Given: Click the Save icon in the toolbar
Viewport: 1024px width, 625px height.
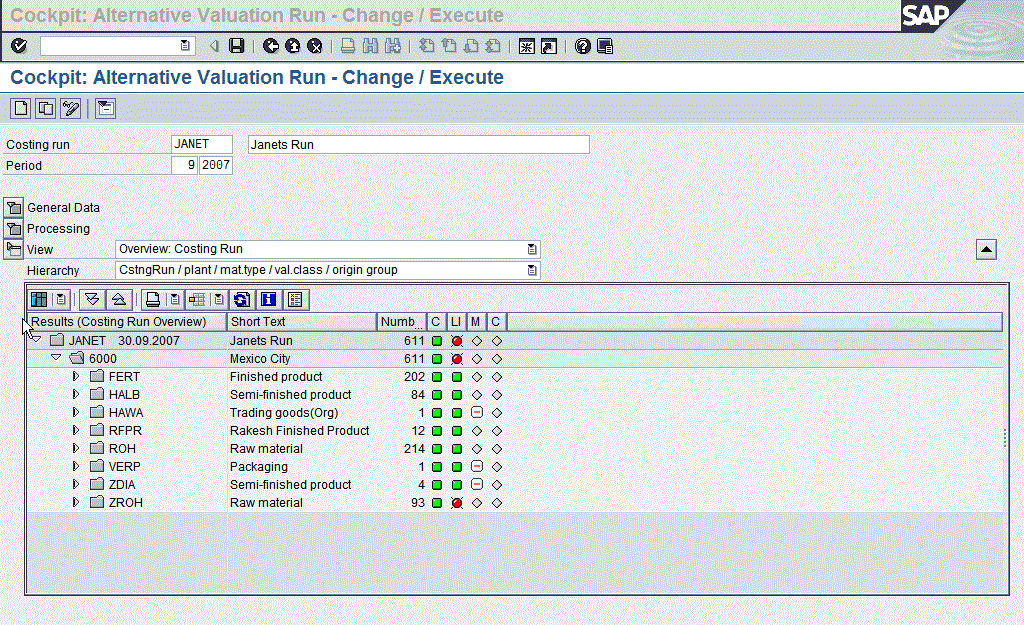Looking at the screenshot, I should (x=237, y=46).
